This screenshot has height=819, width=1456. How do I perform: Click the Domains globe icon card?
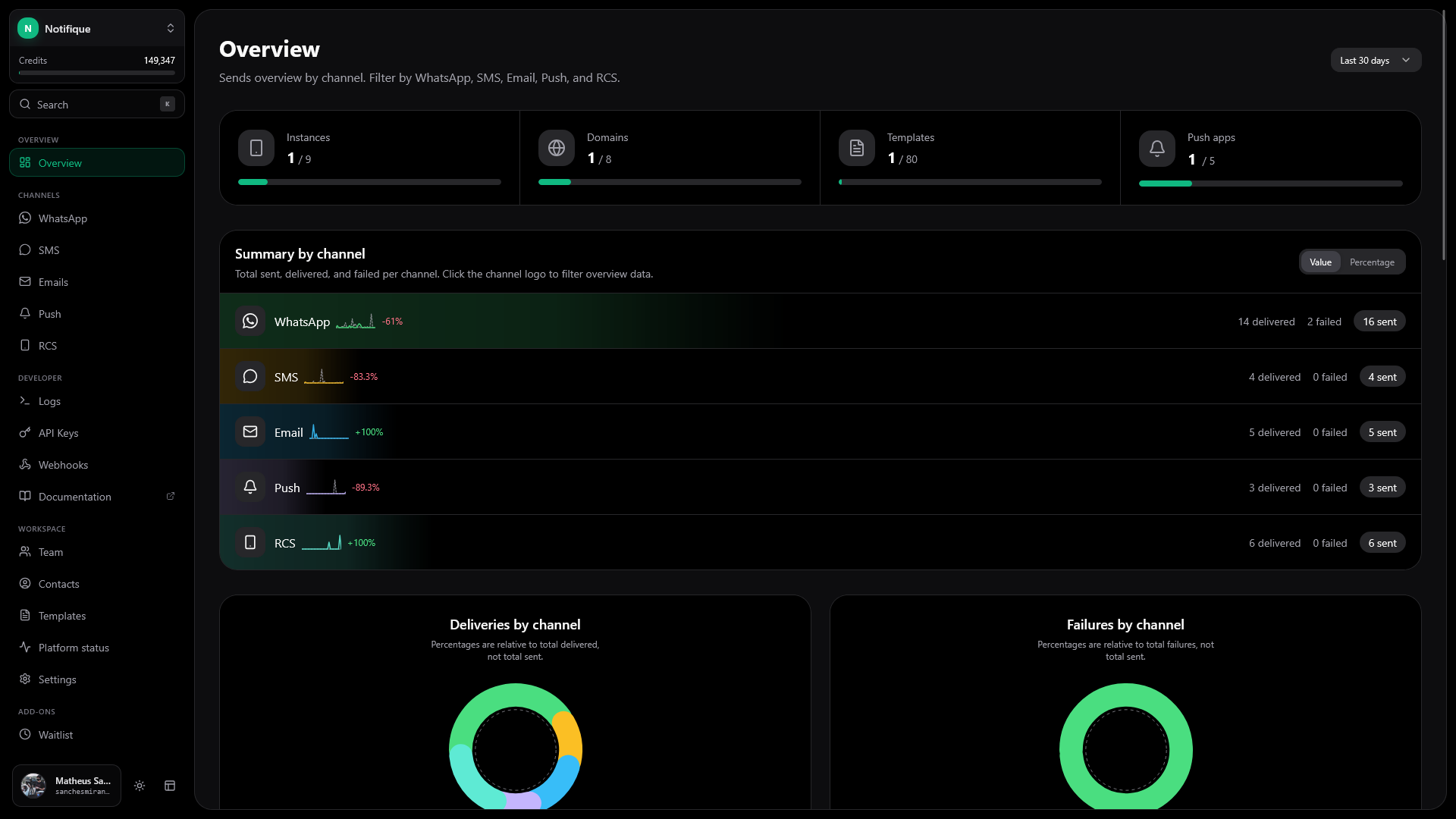(557, 148)
